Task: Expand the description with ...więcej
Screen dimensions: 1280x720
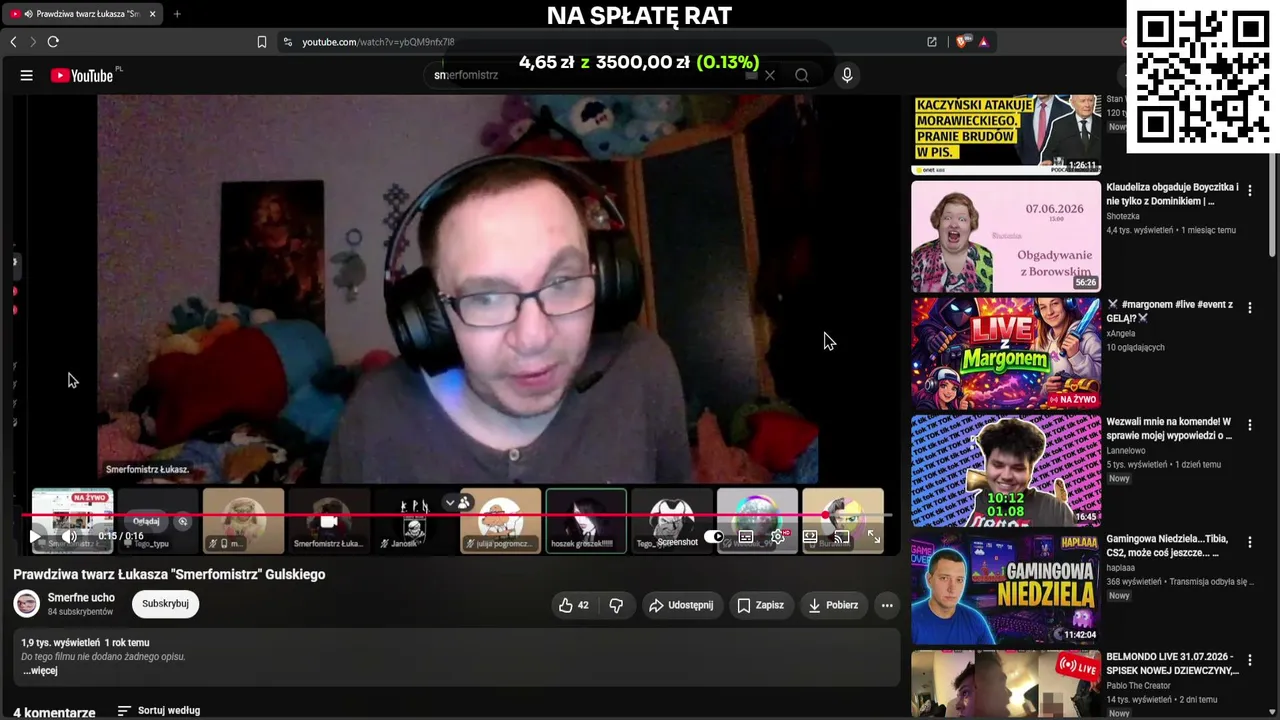Action: (41, 671)
